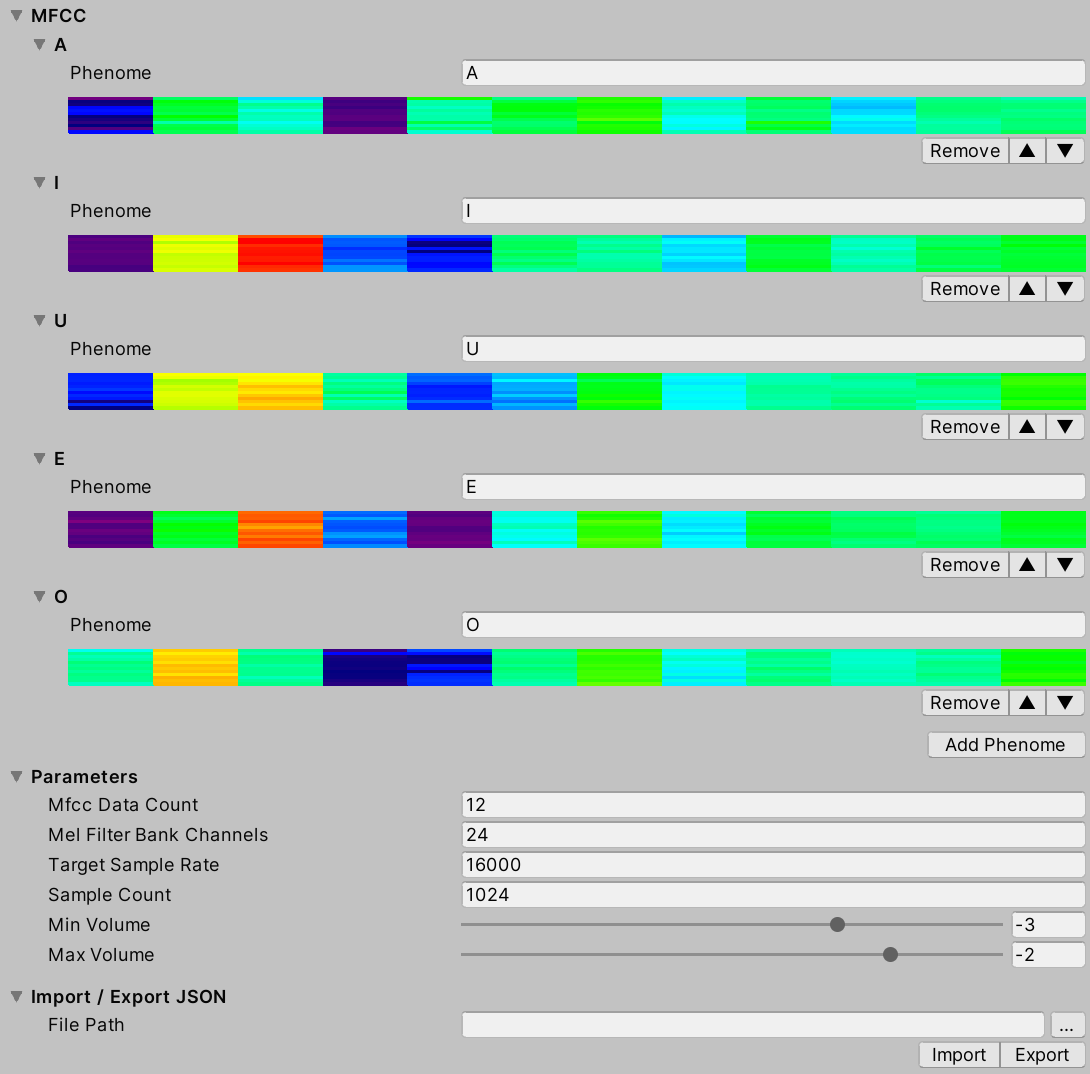Click the Export button
This screenshot has width=1090, height=1074.
1042,1055
